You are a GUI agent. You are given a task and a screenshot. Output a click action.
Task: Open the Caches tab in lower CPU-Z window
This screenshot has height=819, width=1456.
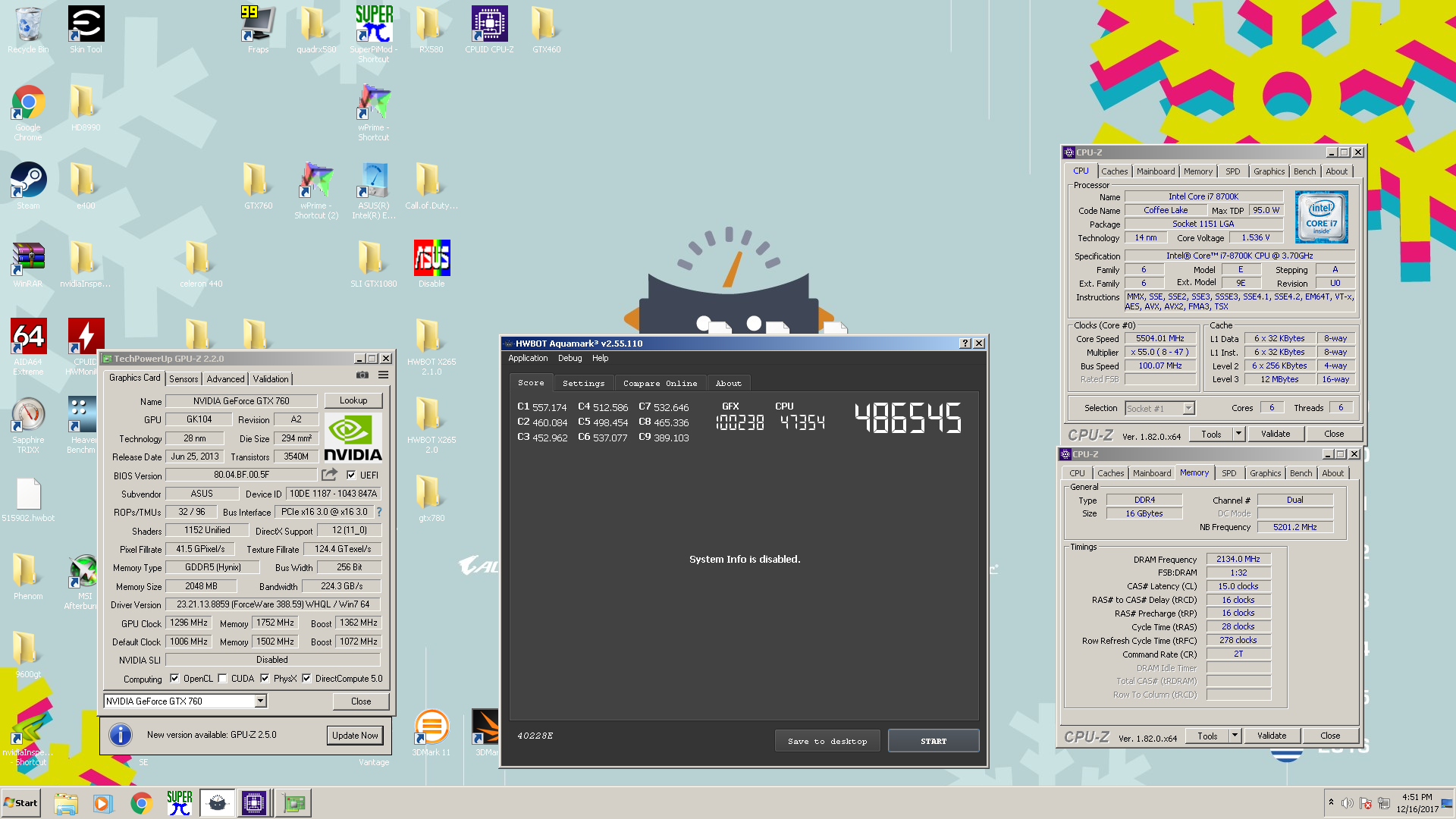tap(1111, 474)
